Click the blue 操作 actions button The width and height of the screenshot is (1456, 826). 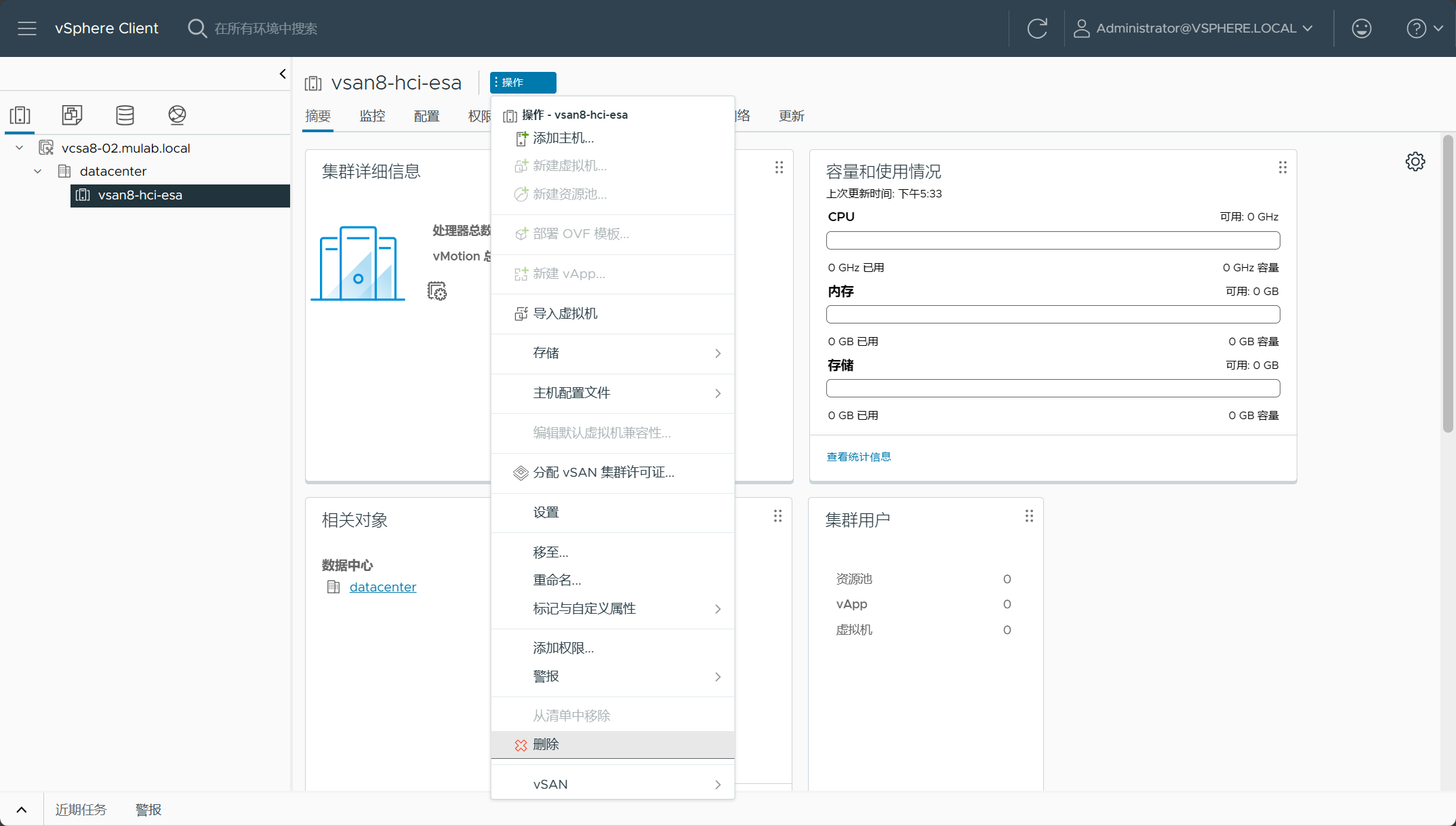coord(523,82)
